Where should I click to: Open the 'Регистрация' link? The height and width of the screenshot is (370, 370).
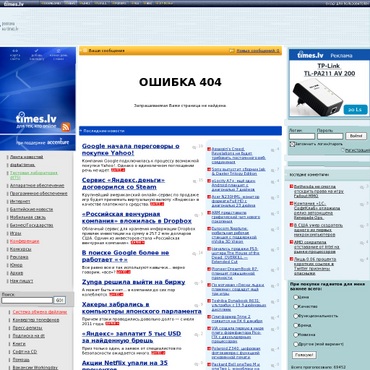pos(357,150)
